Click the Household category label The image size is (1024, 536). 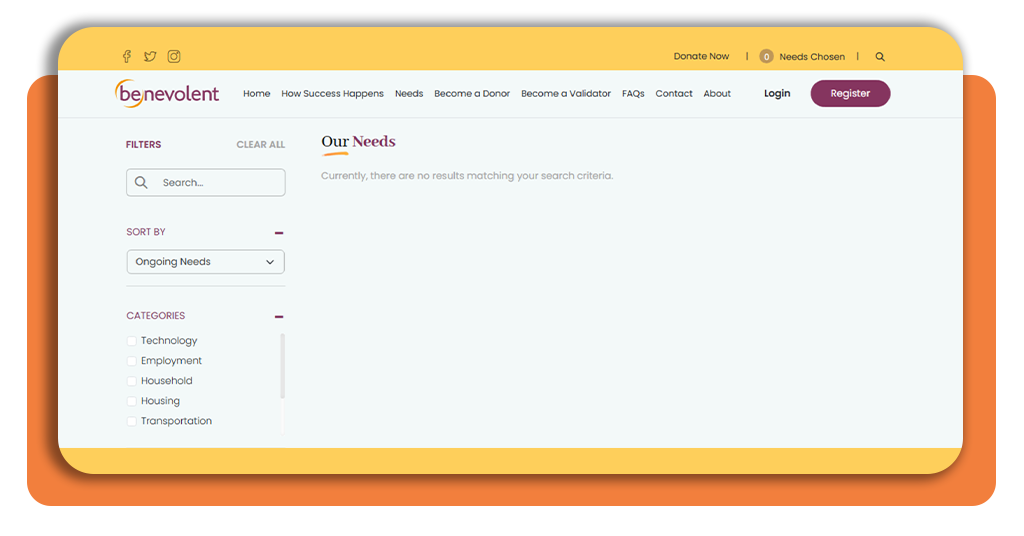167,381
